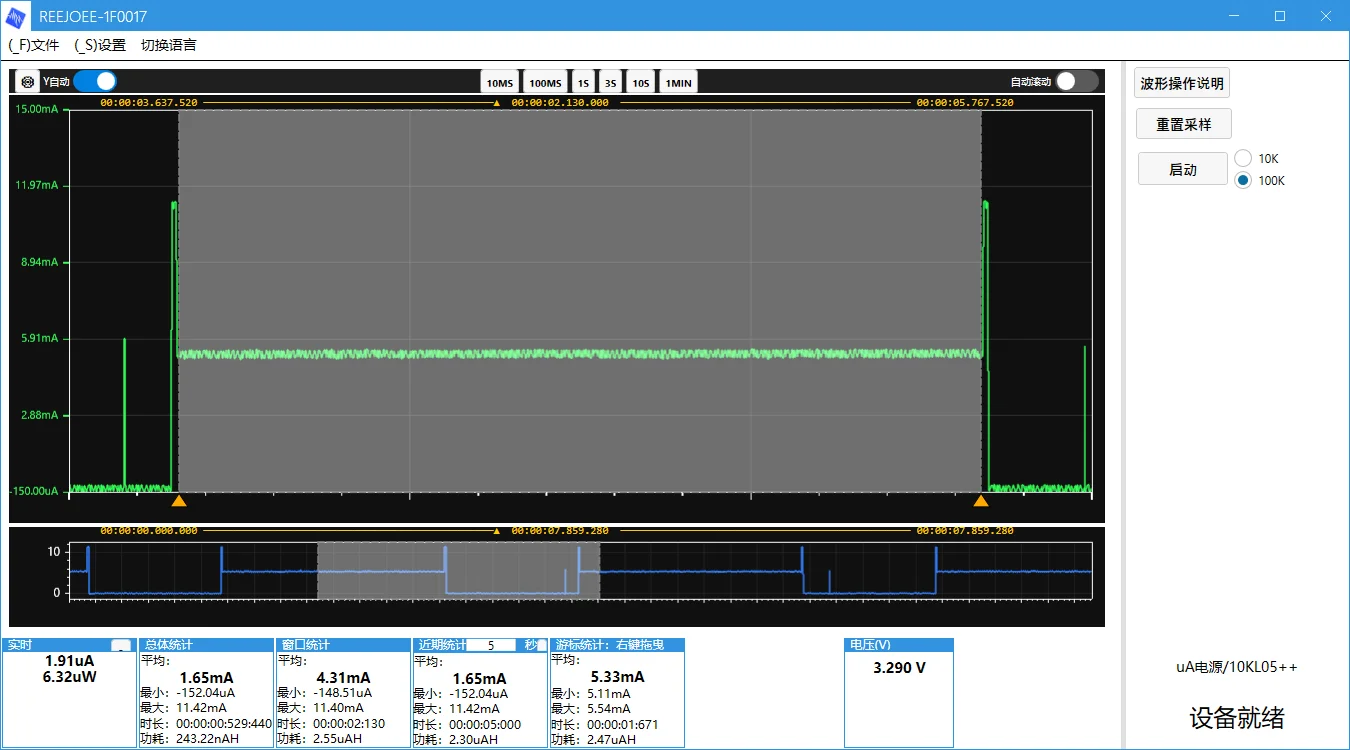1350x750 pixels.
Task: Enable the 自动滚动 auto-scroll switch
Action: [x=1077, y=81]
